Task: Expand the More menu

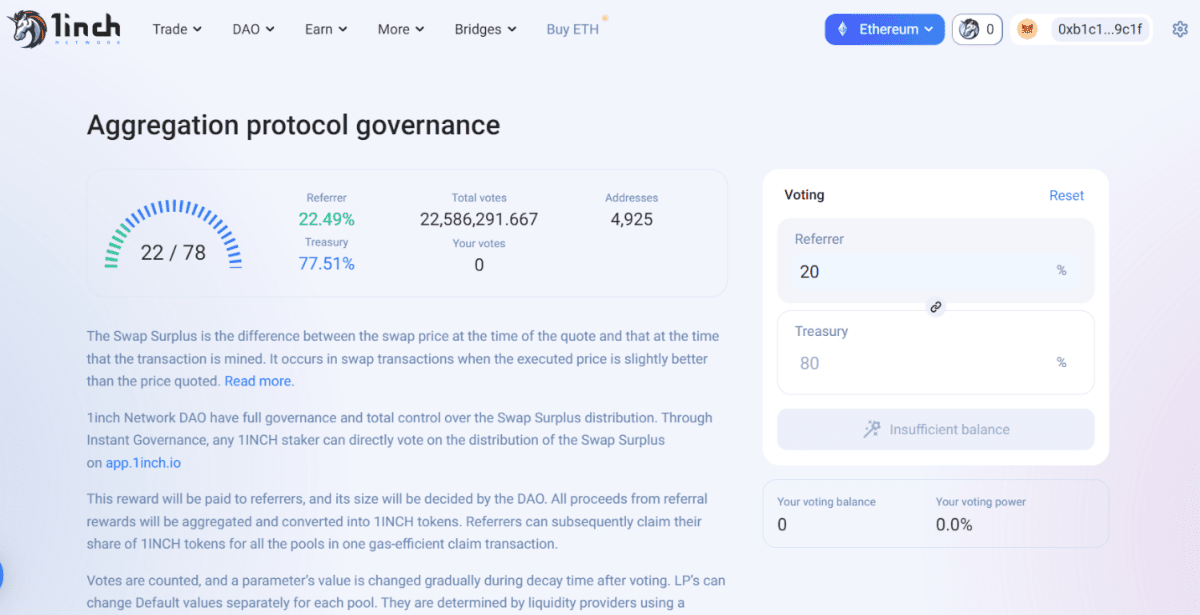Action: click(x=401, y=29)
